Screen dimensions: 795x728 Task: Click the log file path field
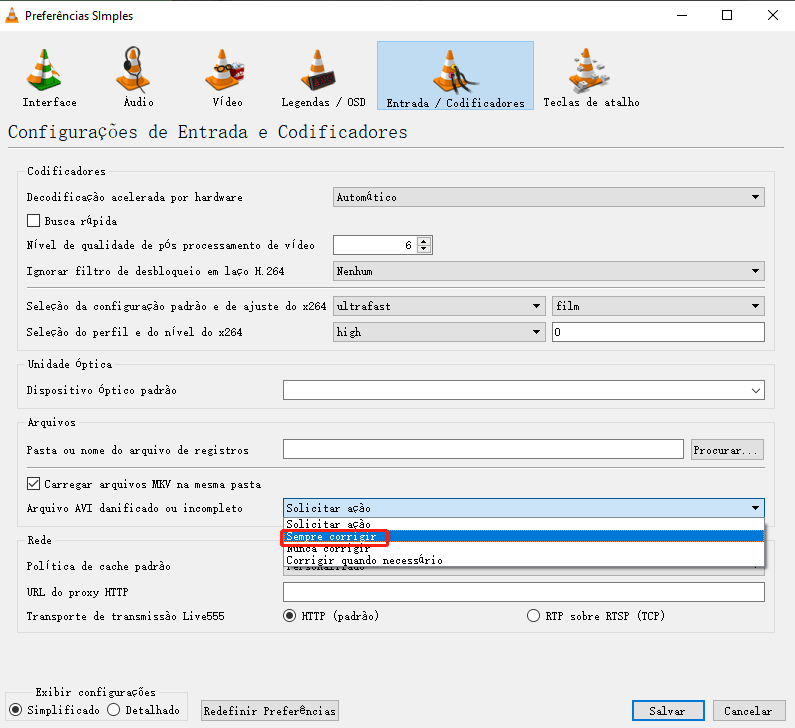tap(483, 449)
